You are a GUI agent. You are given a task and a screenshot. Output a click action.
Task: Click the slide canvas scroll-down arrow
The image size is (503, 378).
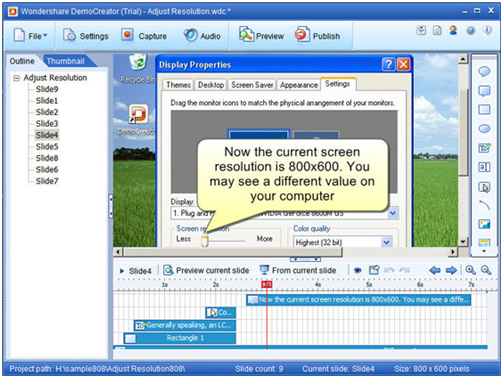463,242
